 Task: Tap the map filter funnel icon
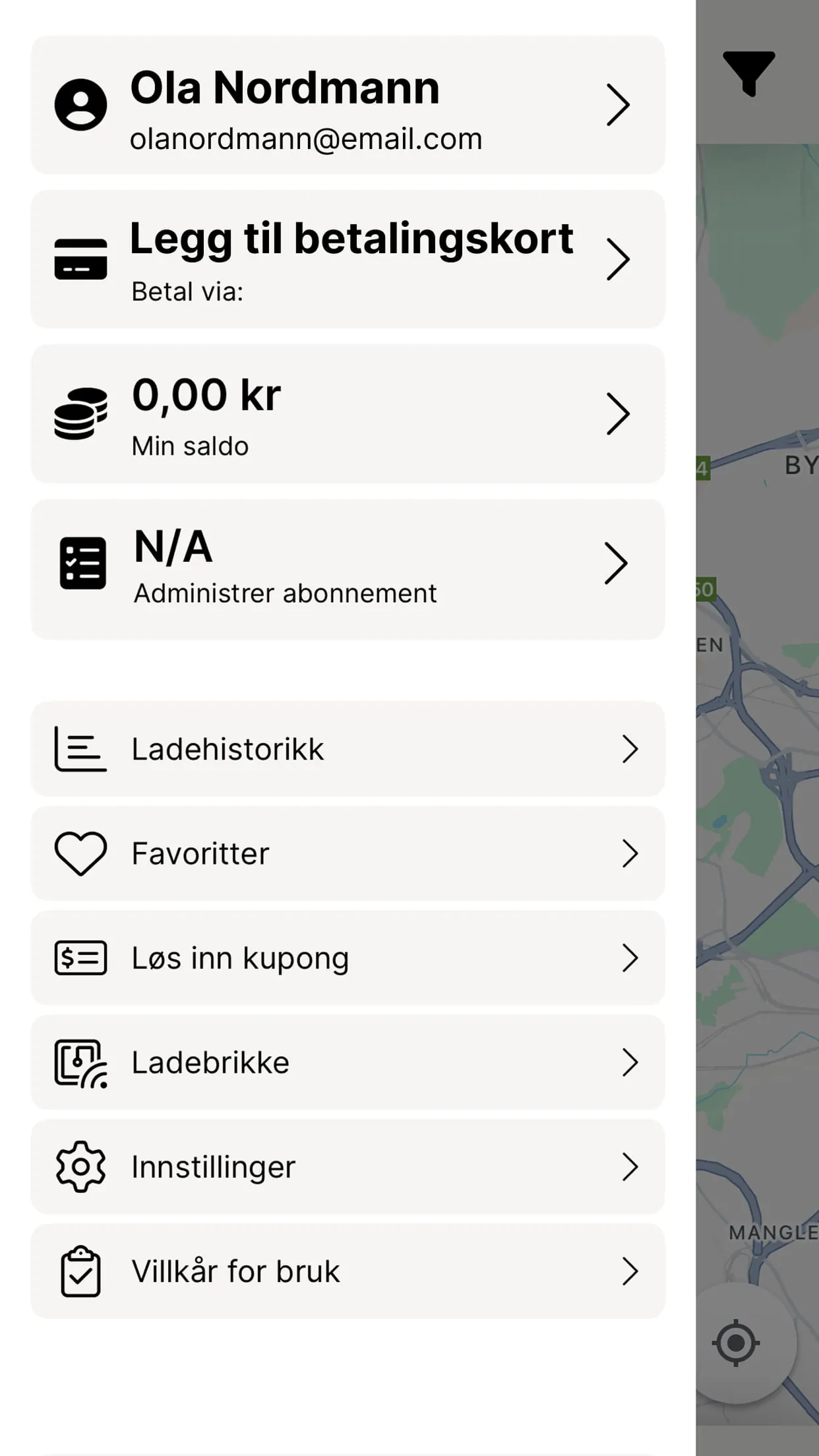point(748,73)
